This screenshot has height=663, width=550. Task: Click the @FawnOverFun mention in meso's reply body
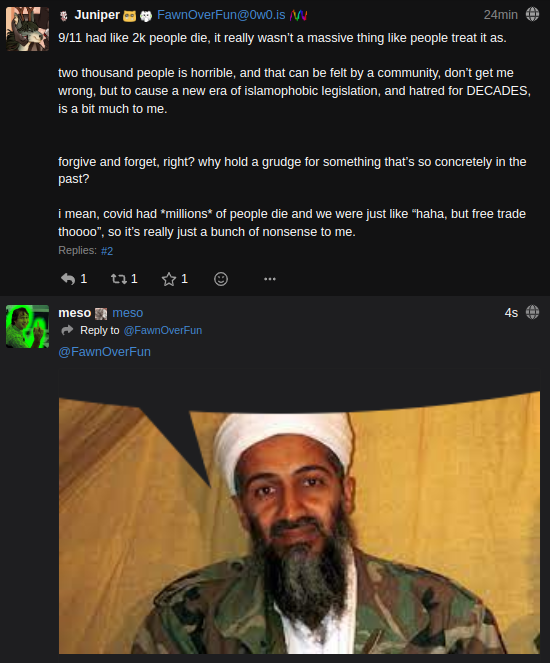[x=104, y=352]
